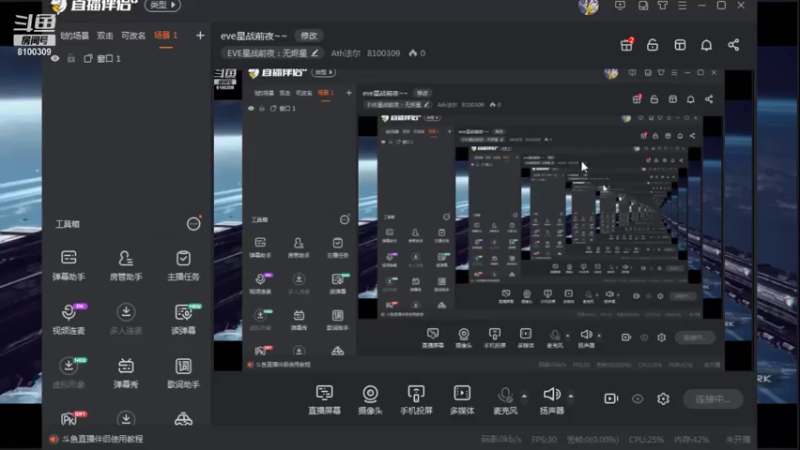The height and width of the screenshot is (450, 800).
Task: Open the skin shirt icon in title bar
Action: click(x=663, y=6)
